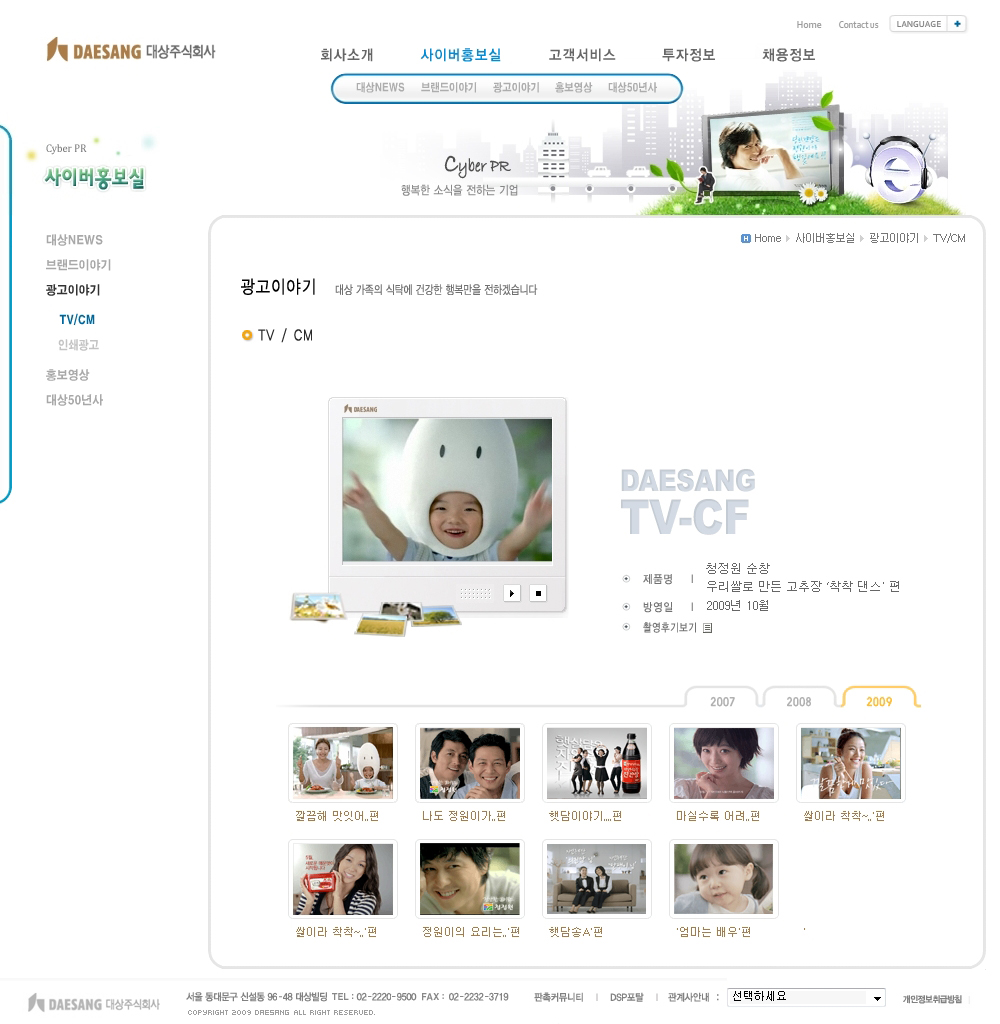
Task: Click the Home breadcrumb icon
Action: click(745, 238)
